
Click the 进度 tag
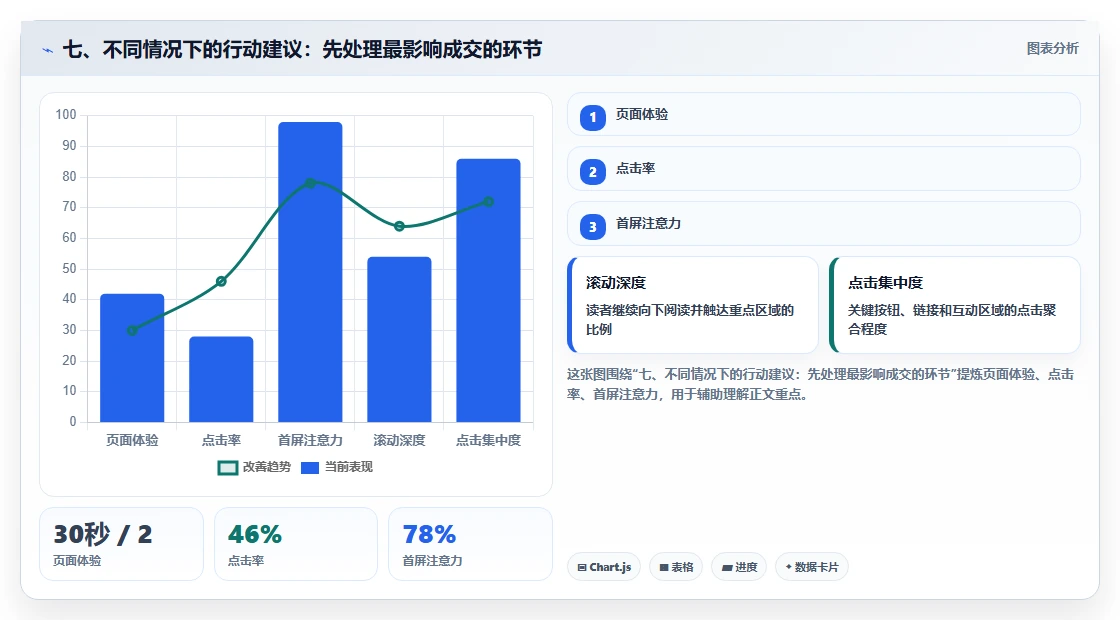(x=739, y=567)
